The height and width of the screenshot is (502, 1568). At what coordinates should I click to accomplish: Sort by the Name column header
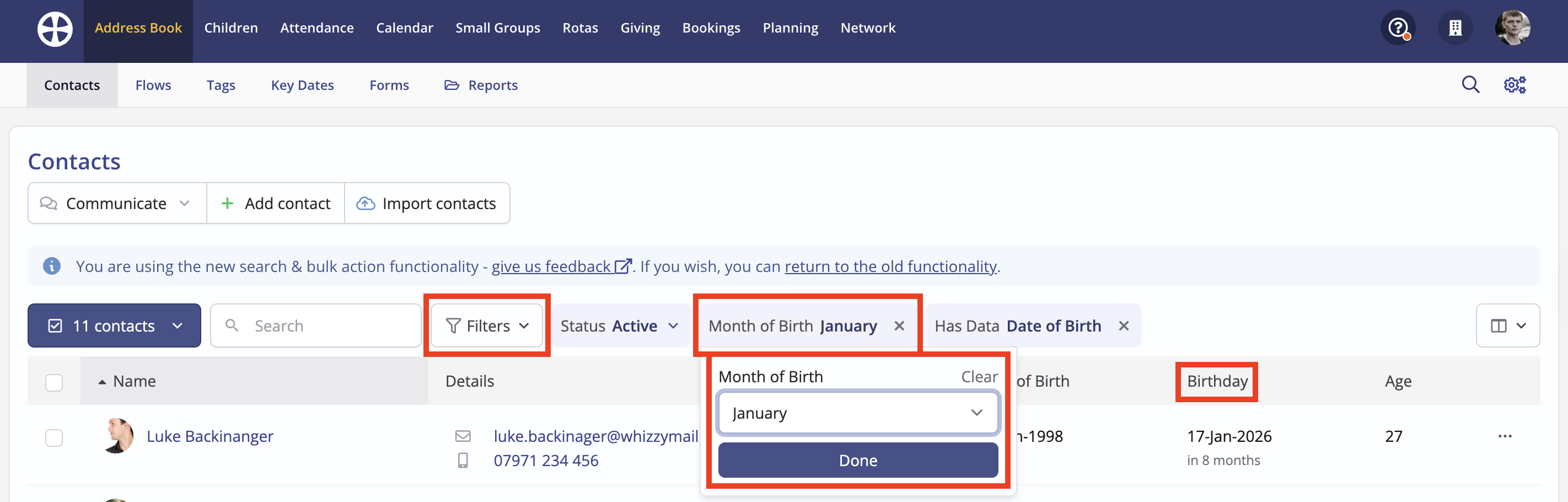(x=135, y=381)
